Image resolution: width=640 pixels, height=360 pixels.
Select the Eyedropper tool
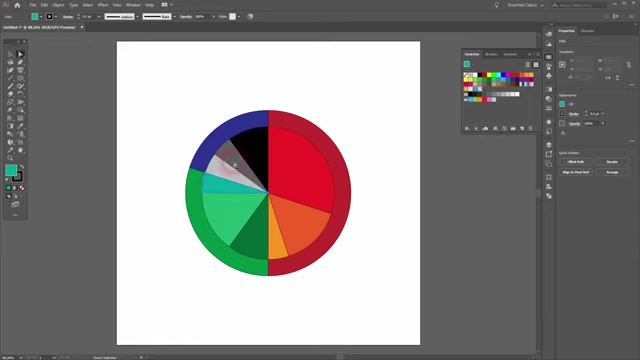(x=20, y=126)
